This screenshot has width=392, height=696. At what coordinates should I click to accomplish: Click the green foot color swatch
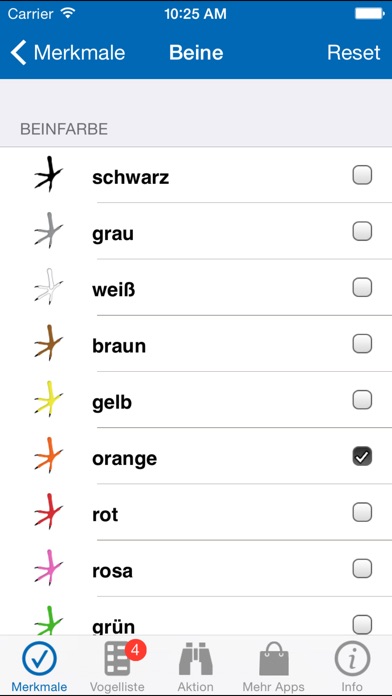[48, 621]
